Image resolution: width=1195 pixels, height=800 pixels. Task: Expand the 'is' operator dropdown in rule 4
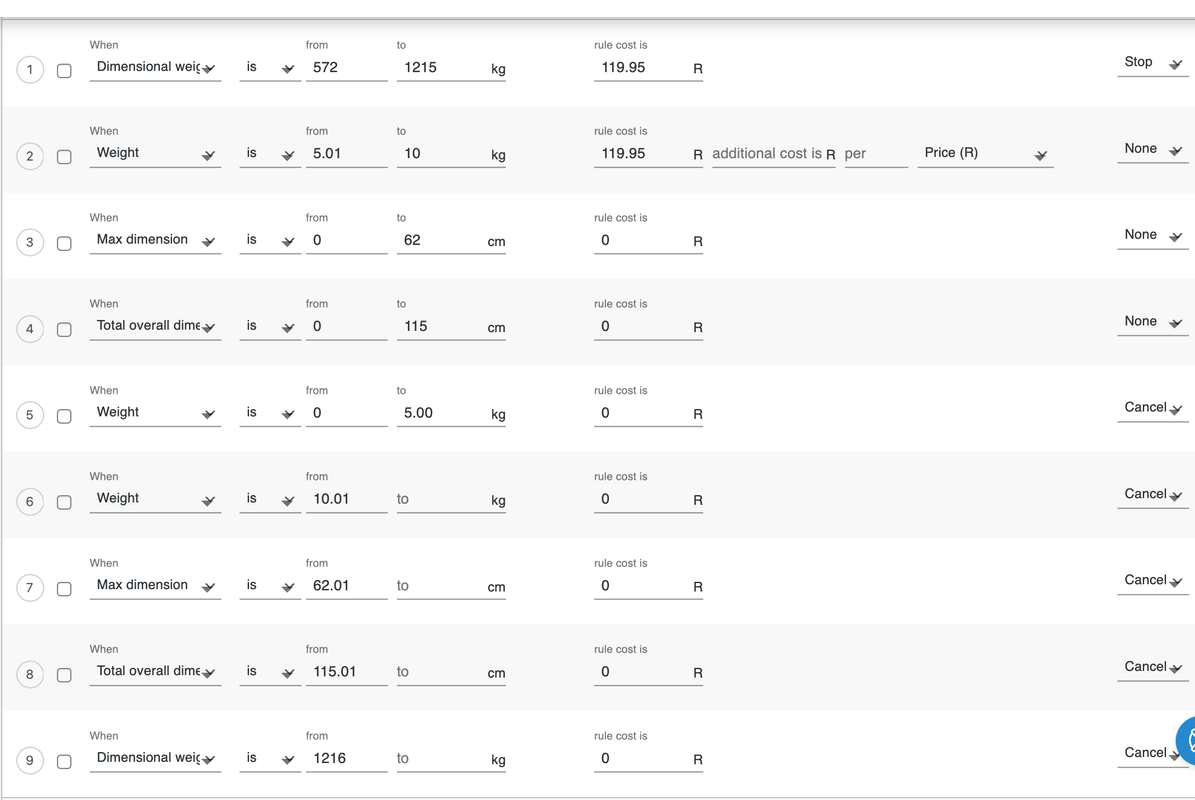pos(270,327)
